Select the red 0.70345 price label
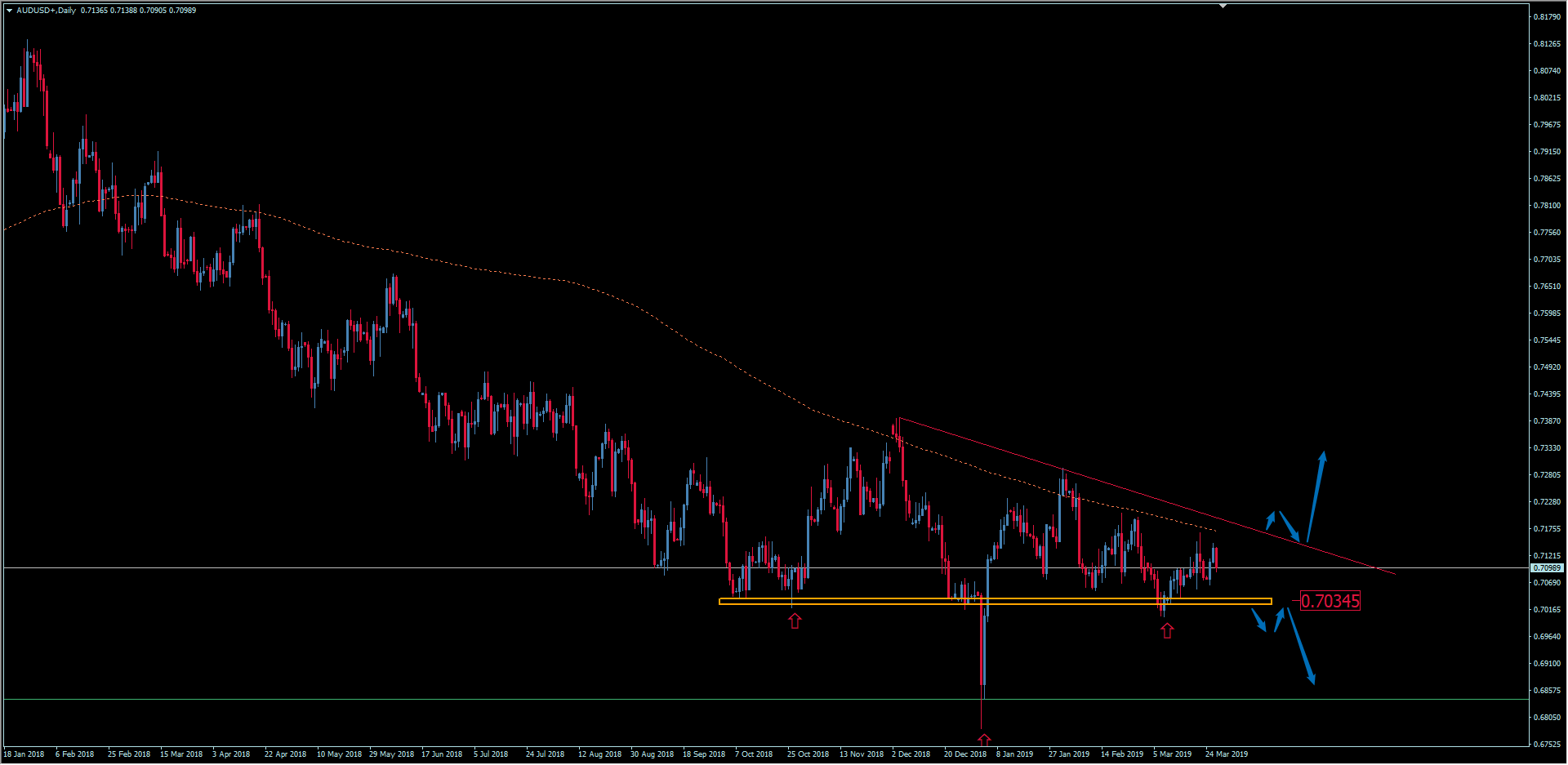The width and height of the screenshot is (1568, 765). [1330, 602]
